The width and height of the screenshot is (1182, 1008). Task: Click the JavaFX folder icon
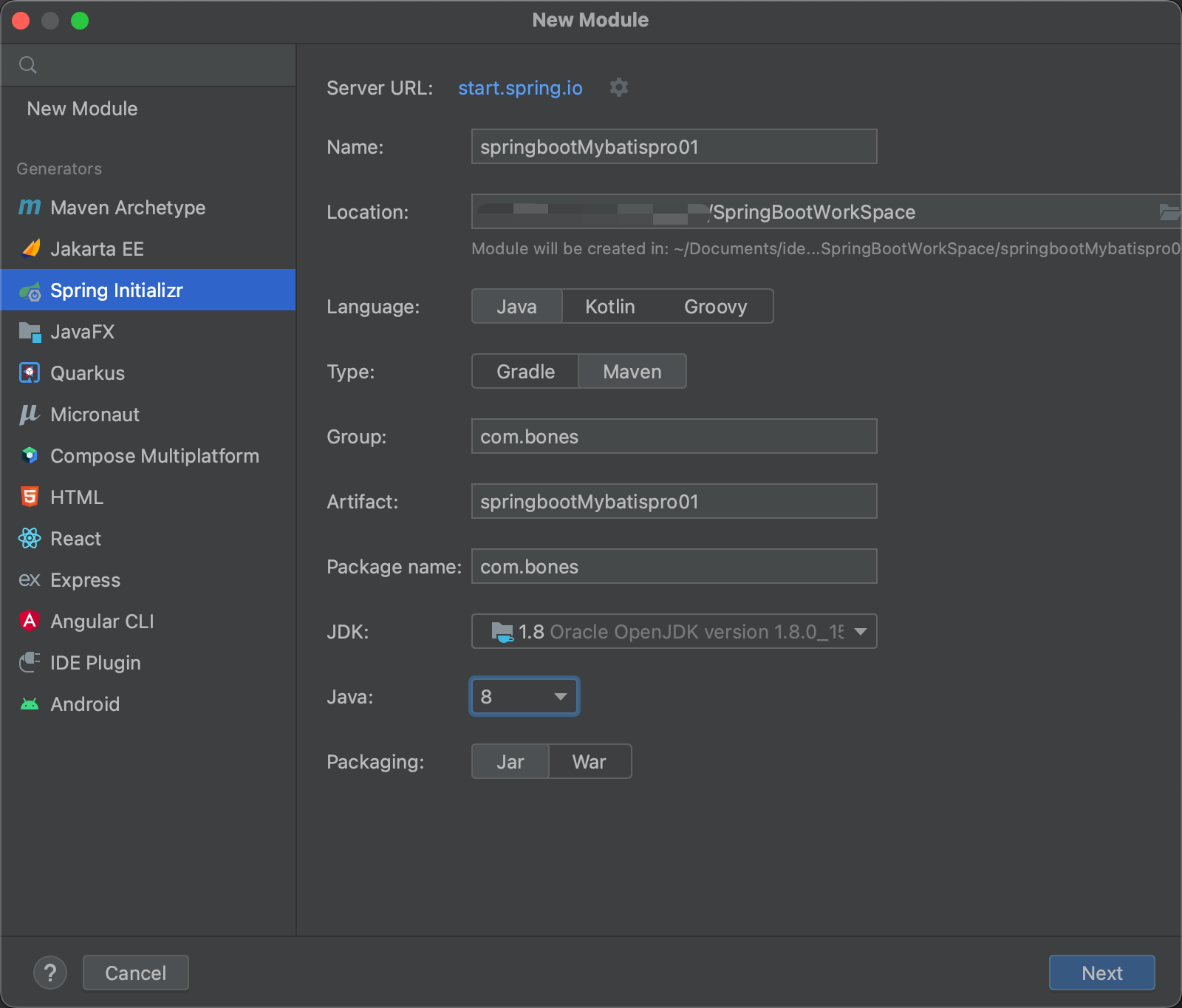[30, 332]
